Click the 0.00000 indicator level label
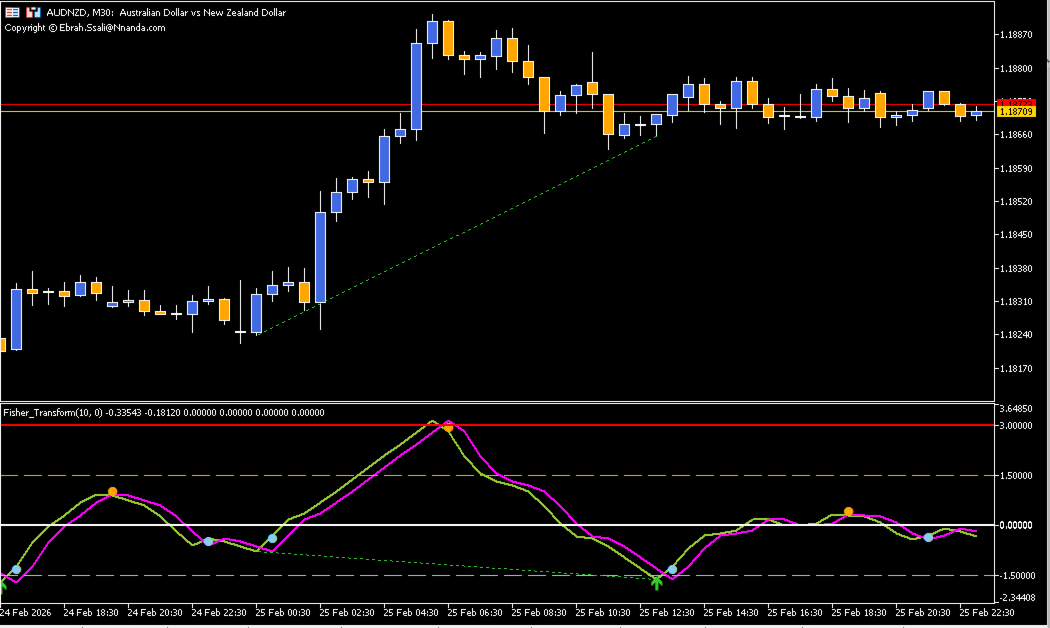The width and height of the screenshot is (1050, 628). [1015, 526]
